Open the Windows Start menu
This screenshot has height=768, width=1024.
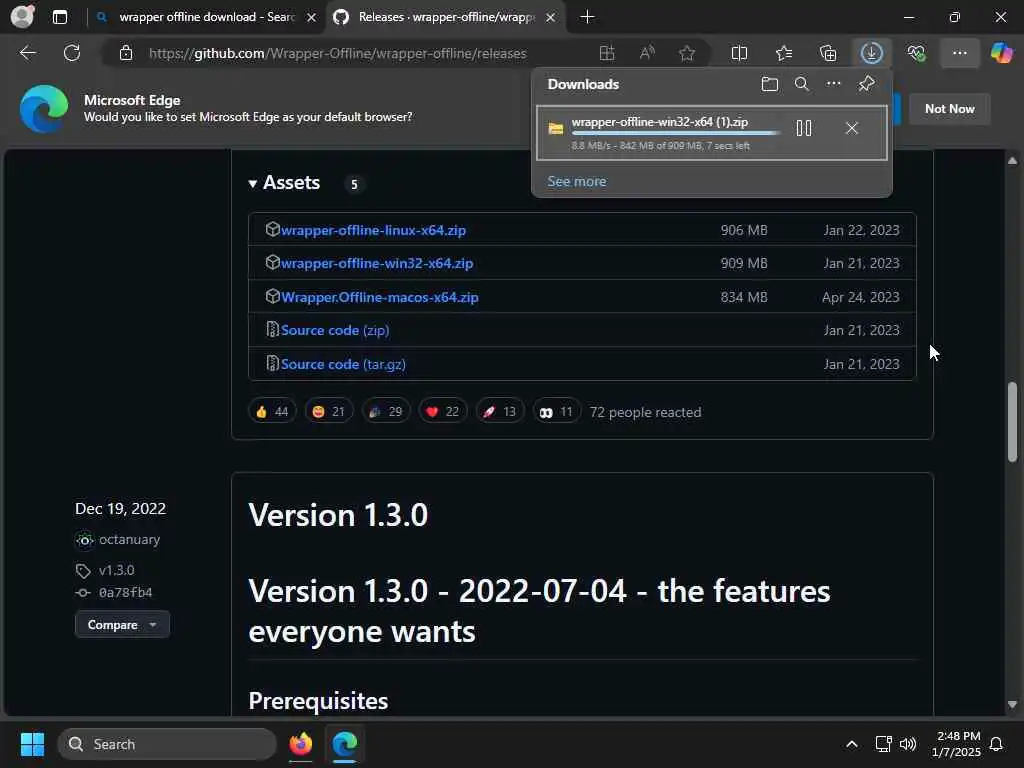pos(32,744)
